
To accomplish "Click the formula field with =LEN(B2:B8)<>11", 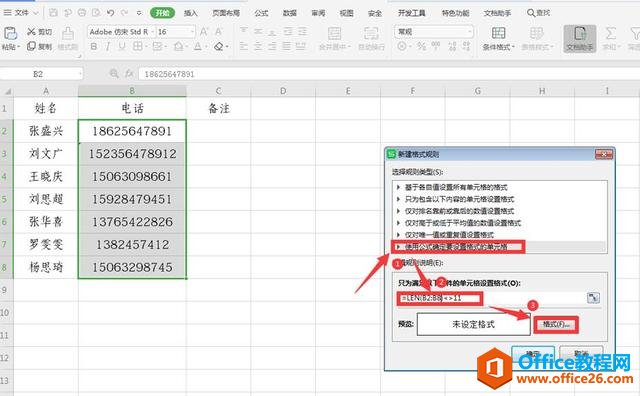I will coord(491,298).
